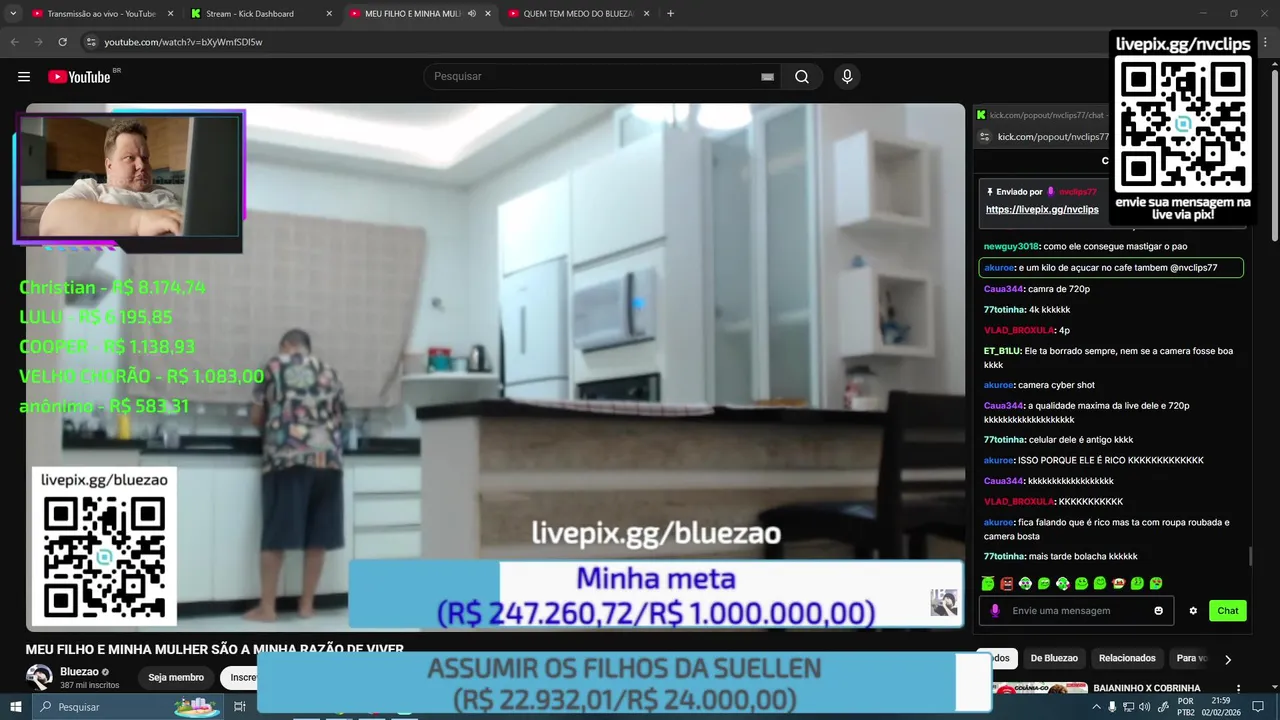Click the purple microphone icon in chat input
Image resolution: width=1280 pixels, height=720 pixels.
pos(994,611)
